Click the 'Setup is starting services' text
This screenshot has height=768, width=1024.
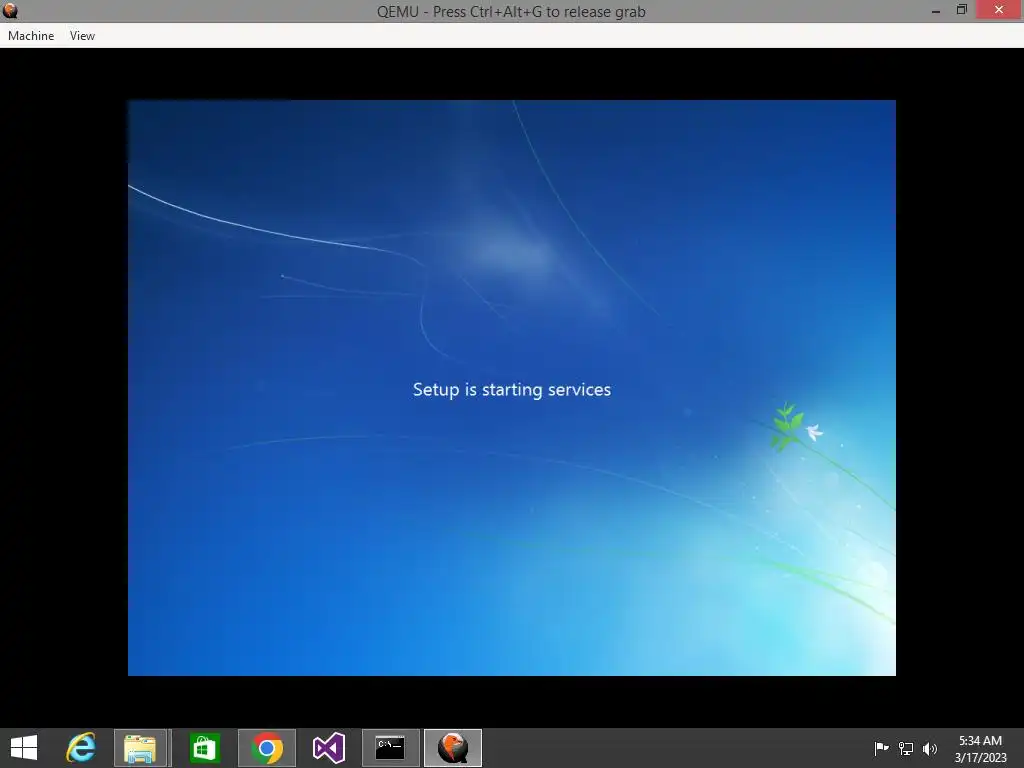512,390
